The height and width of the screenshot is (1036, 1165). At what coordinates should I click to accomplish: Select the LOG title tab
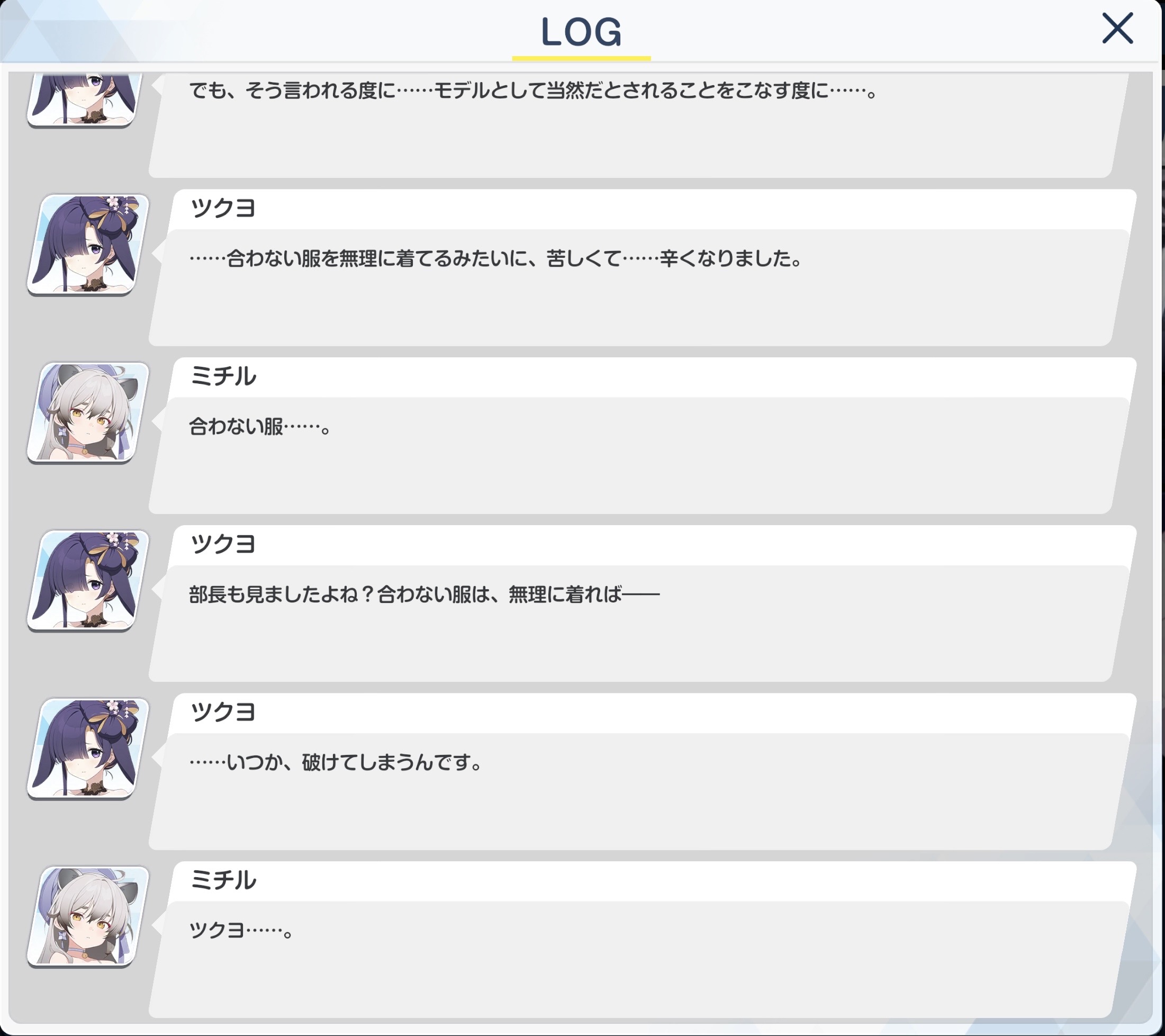pos(581,32)
